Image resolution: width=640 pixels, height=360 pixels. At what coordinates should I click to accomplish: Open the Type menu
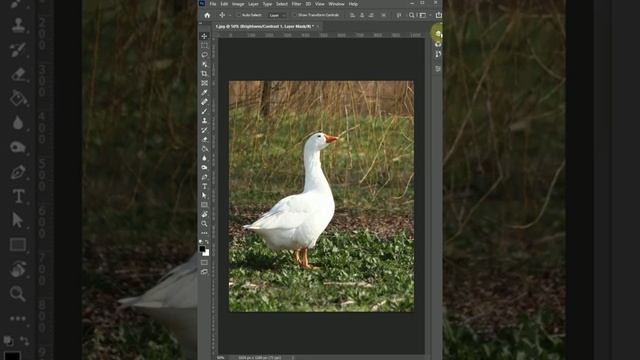click(x=267, y=4)
